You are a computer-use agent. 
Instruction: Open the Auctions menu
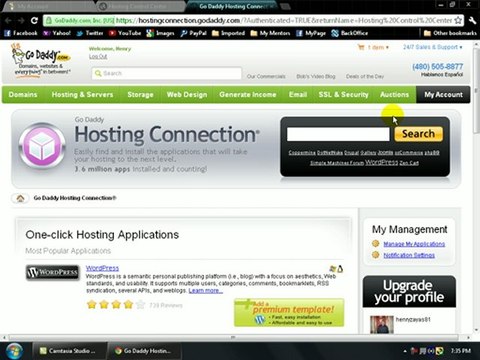point(394,95)
